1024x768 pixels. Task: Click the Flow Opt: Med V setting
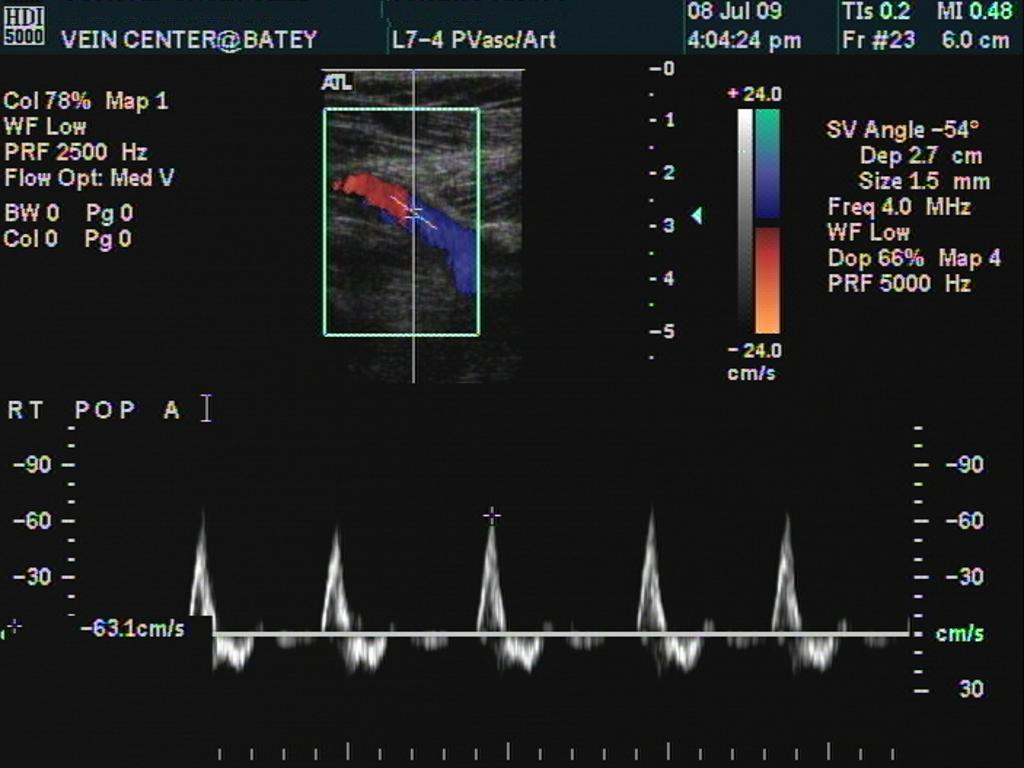[89, 178]
